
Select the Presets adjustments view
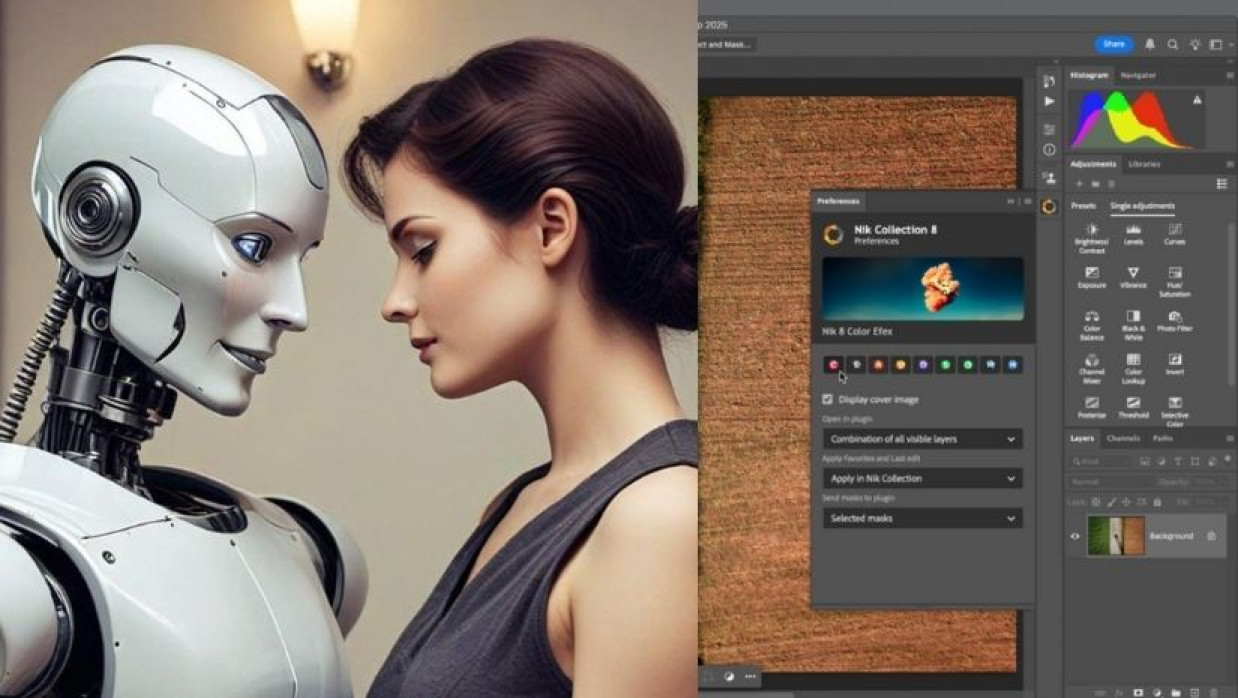[1083, 206]
